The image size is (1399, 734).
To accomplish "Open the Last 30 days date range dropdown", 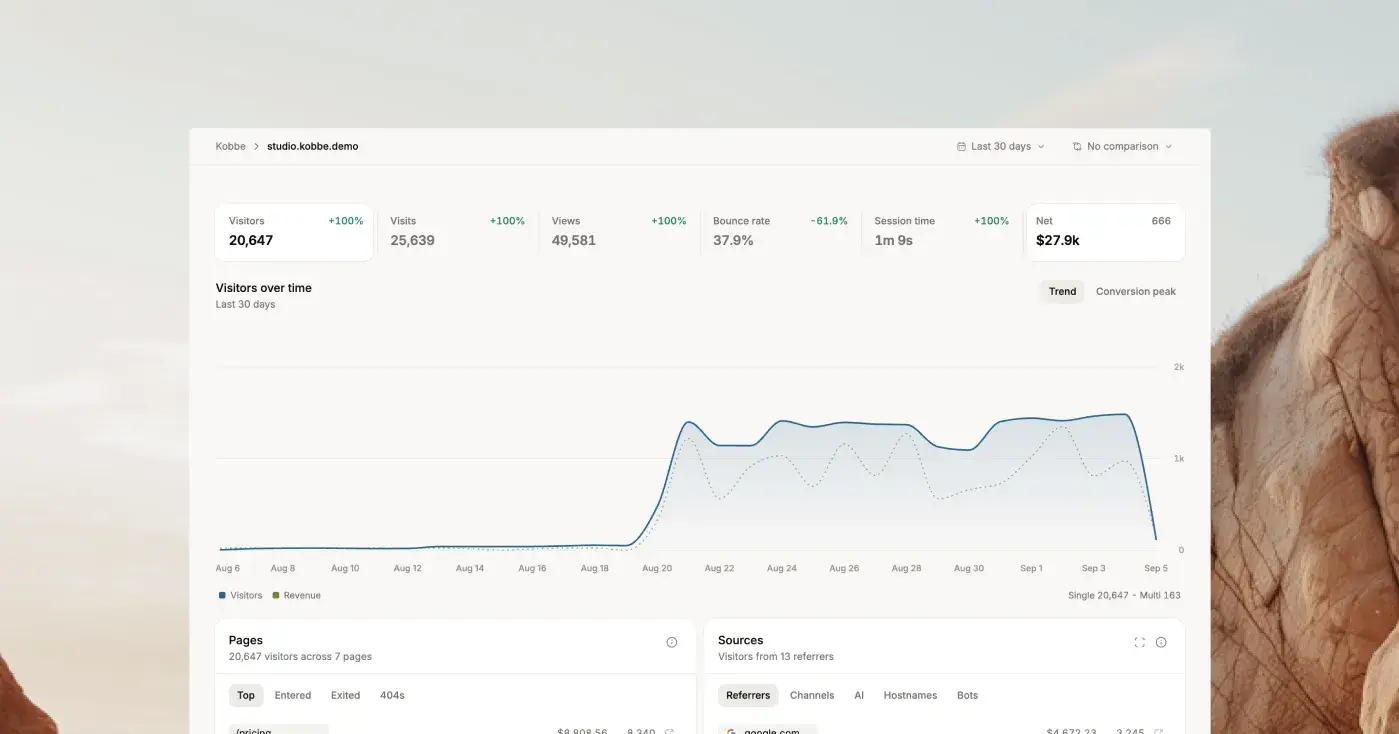I will point(1000,146).
